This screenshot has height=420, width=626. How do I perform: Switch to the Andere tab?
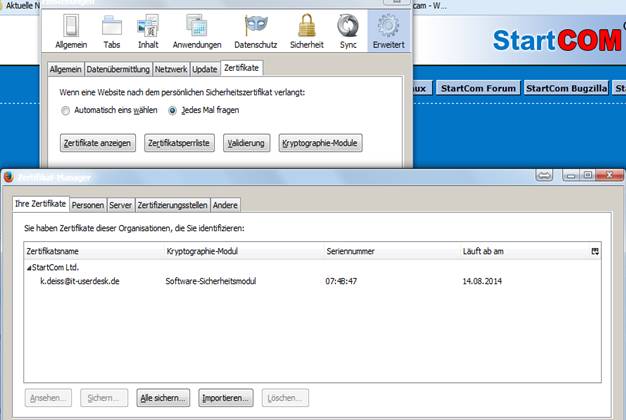pos(225,205)
